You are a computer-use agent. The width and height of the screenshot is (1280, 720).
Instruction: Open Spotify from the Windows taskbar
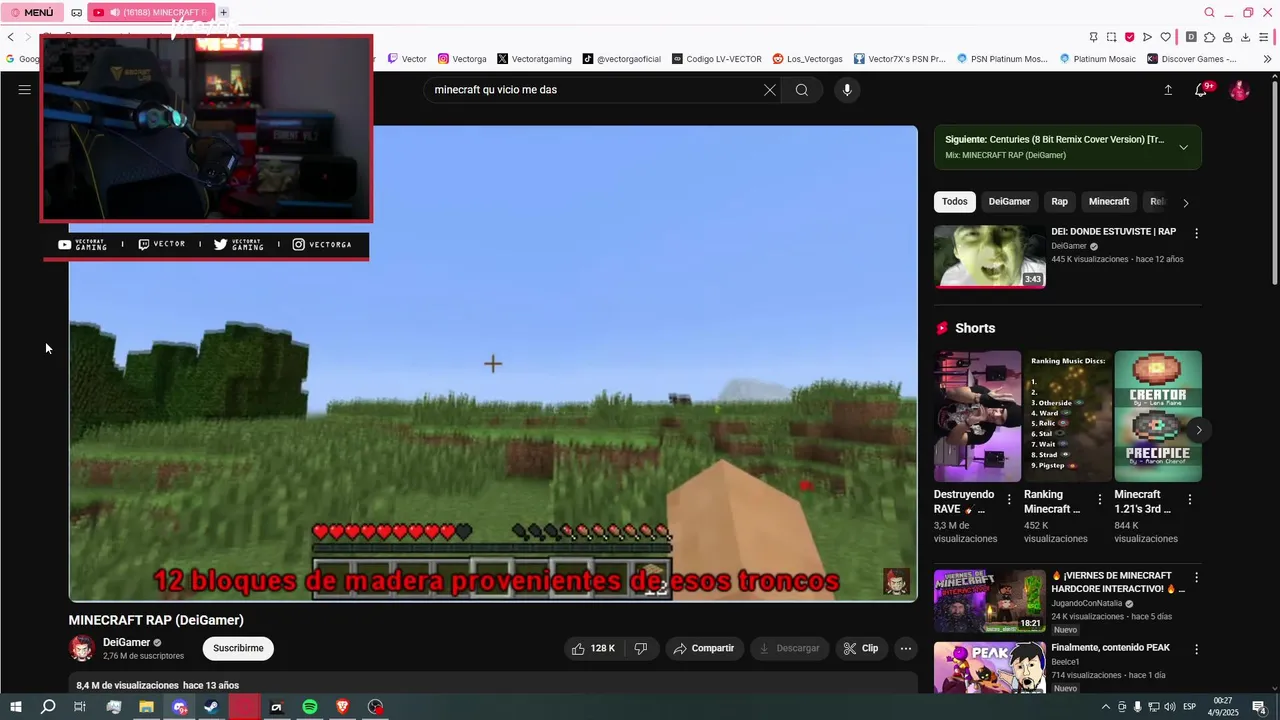310,707
